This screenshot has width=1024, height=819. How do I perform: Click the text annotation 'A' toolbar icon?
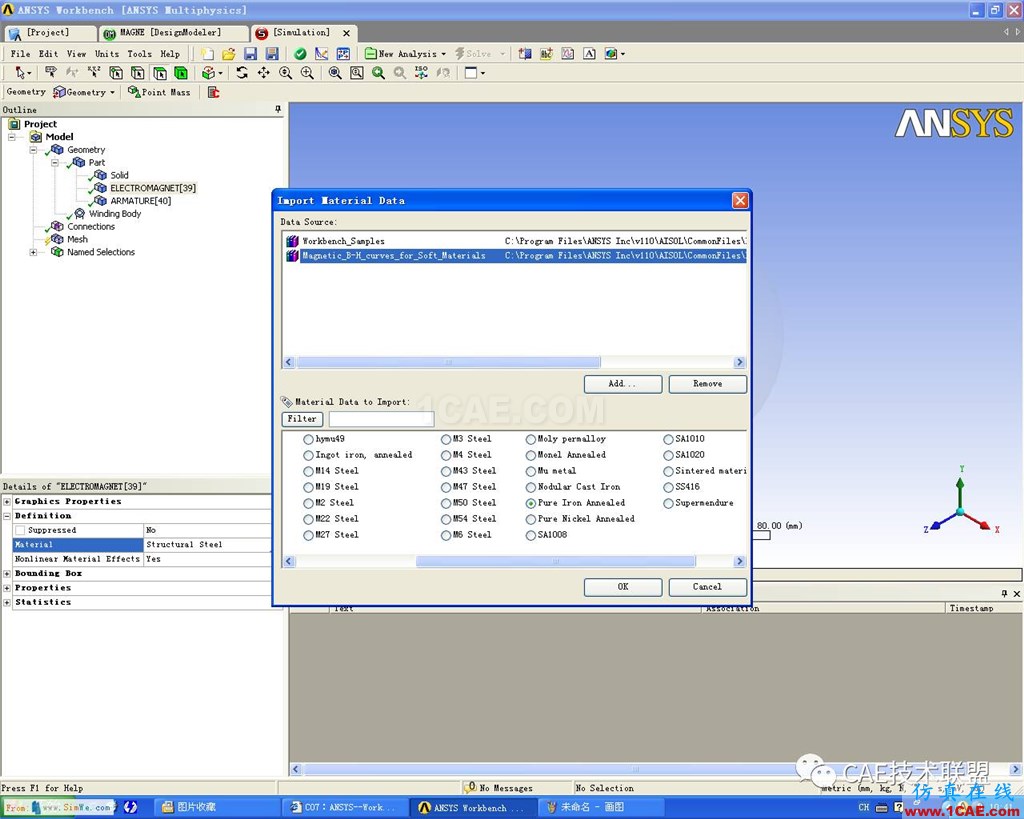point(590,54)
